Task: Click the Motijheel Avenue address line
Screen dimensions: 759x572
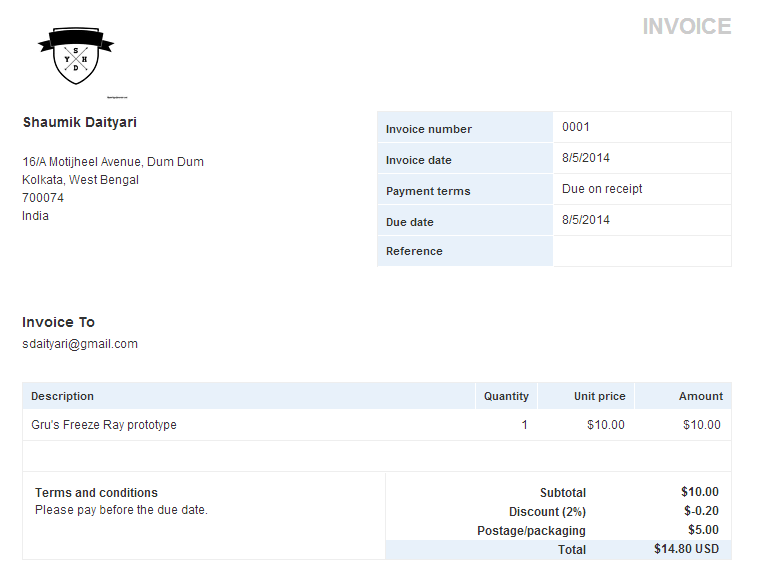Action: 113,162
